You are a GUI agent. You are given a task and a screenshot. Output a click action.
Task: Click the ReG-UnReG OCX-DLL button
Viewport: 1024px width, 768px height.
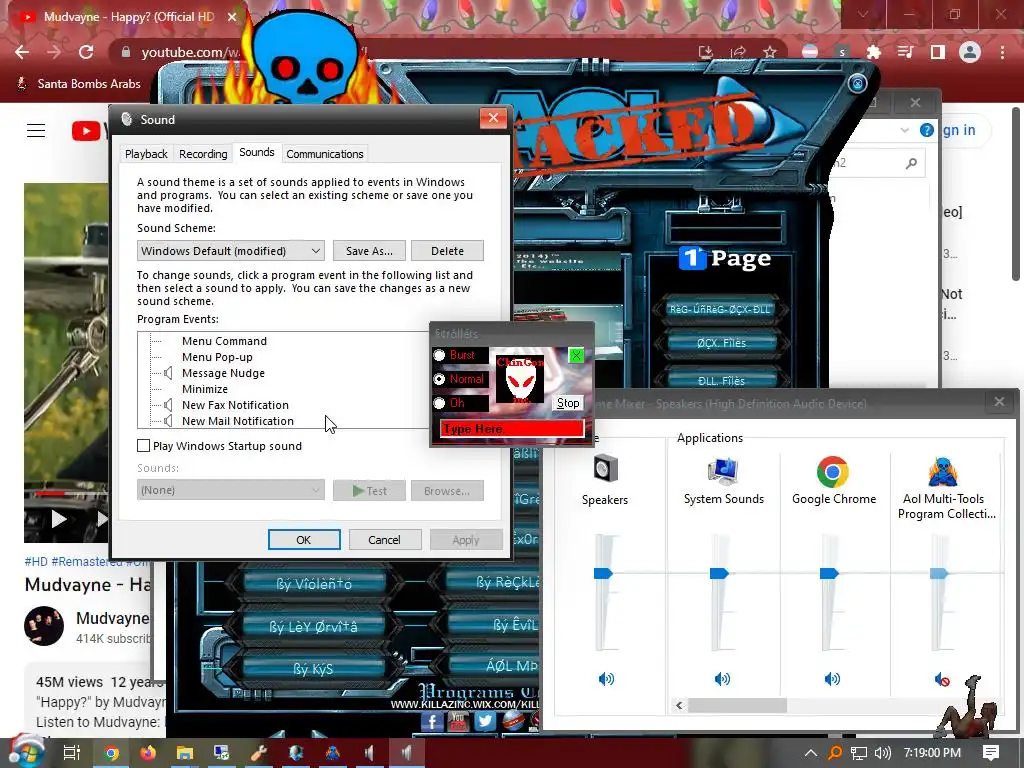720,309
